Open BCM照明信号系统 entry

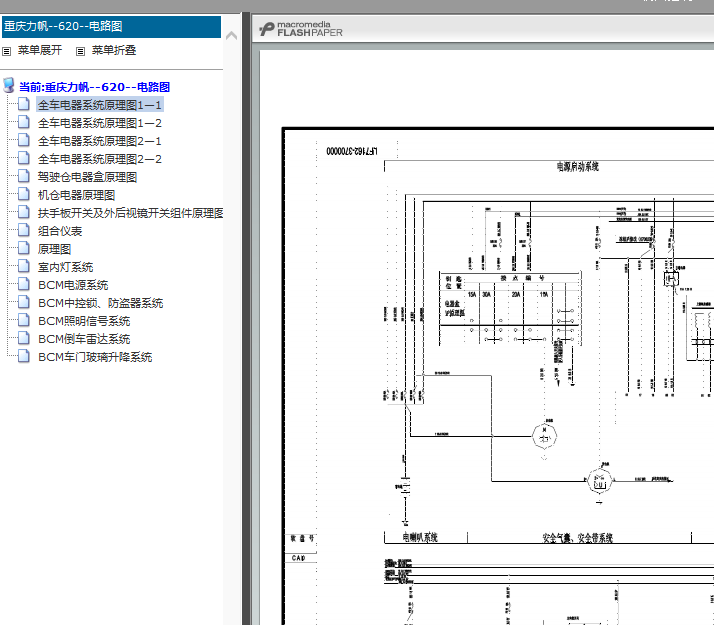(x=84, y=321)
